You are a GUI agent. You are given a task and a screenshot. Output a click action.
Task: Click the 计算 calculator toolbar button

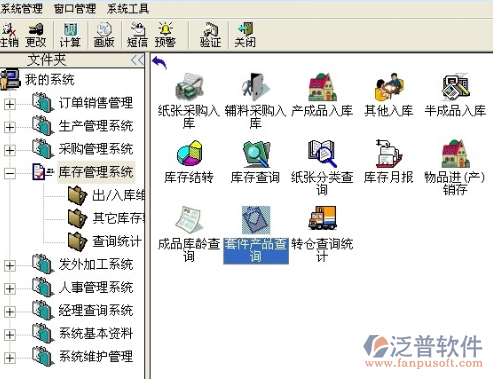70,35
